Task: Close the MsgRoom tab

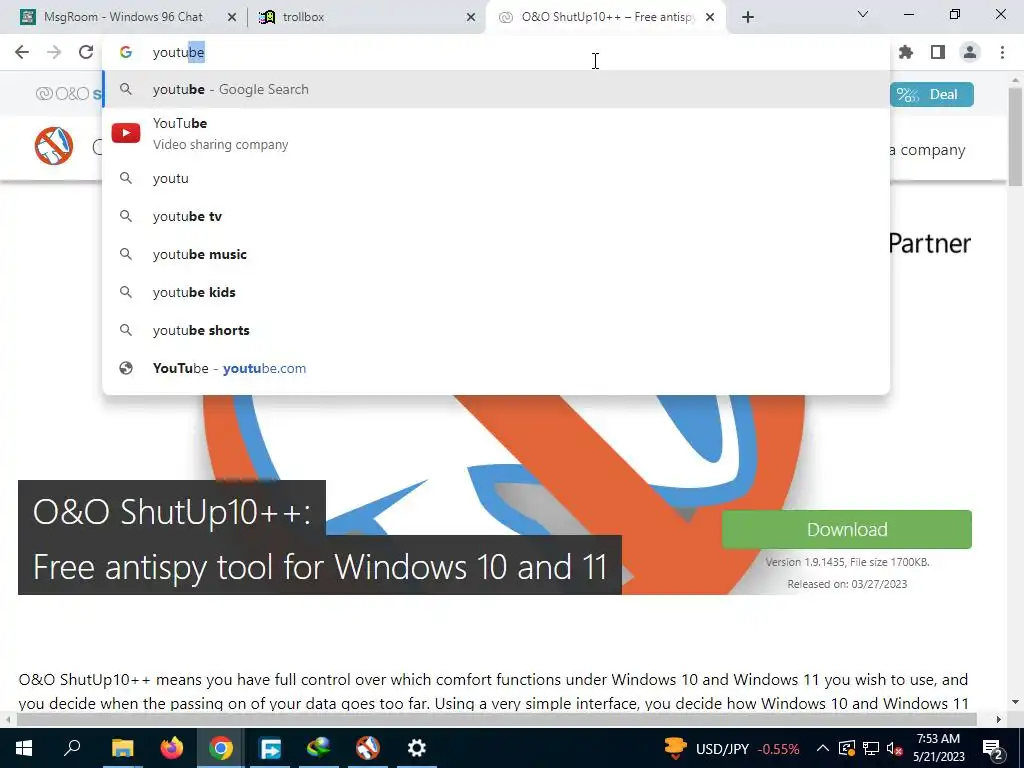Action: click(232, 18)
